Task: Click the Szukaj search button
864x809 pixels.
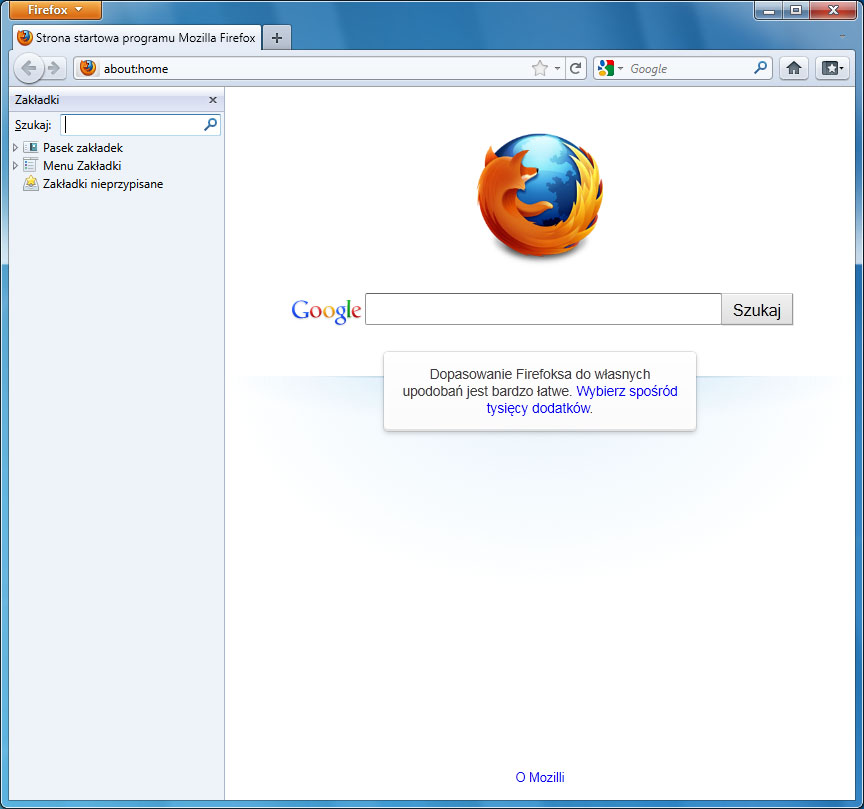Action: (x=757, y=310)
